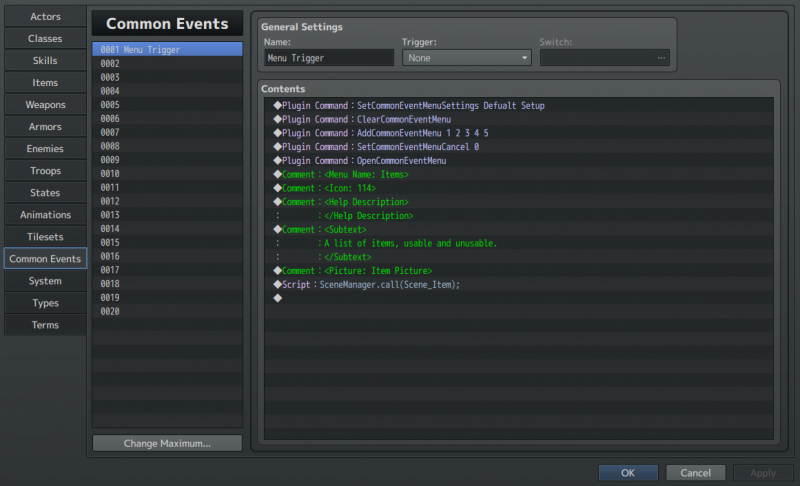Select common event 0020 in list

point(167,311)
